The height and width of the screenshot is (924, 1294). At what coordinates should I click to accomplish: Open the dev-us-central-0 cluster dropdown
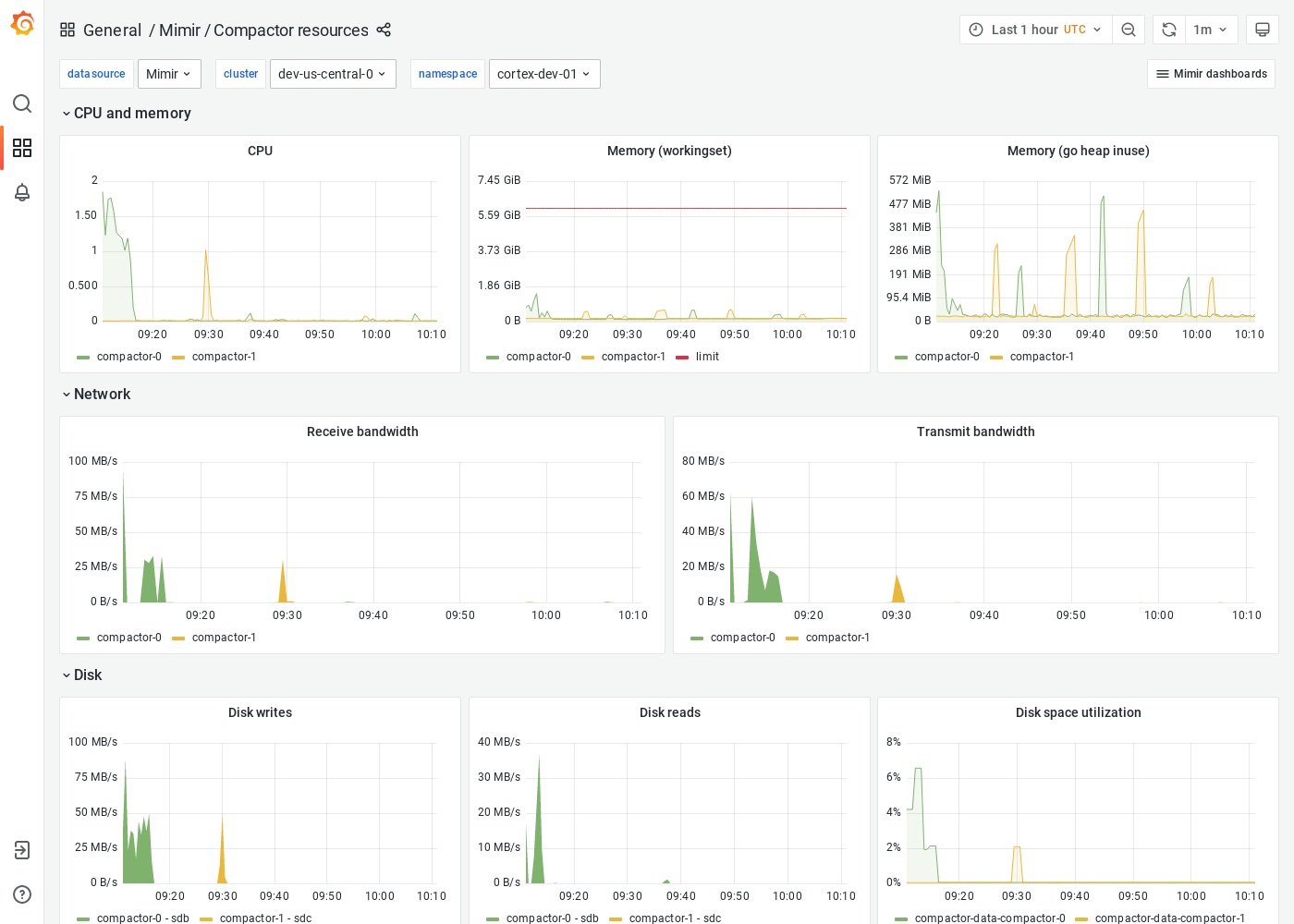(333, 73)
